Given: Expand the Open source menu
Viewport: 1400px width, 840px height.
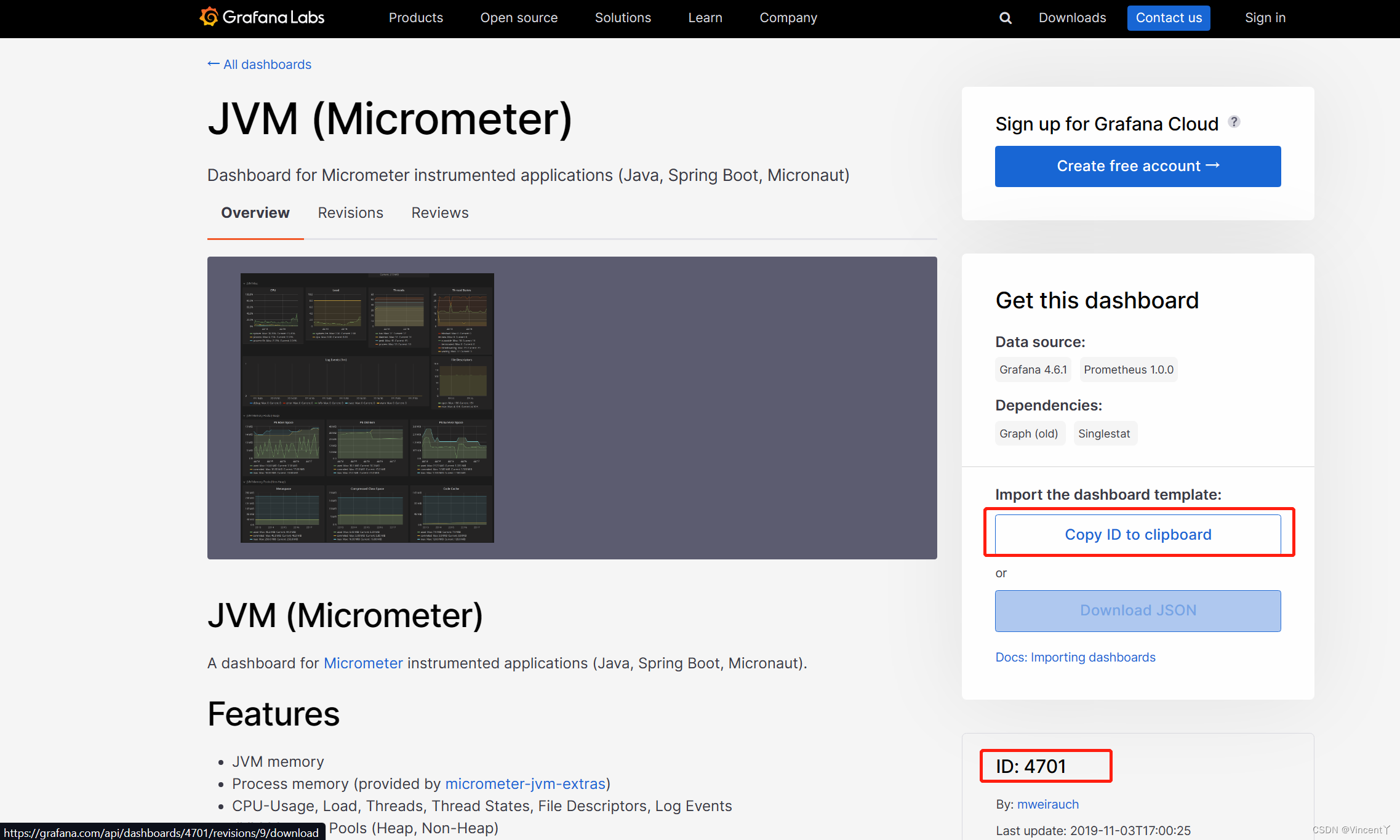Looking at the screenshot, I should pos(519,18).
